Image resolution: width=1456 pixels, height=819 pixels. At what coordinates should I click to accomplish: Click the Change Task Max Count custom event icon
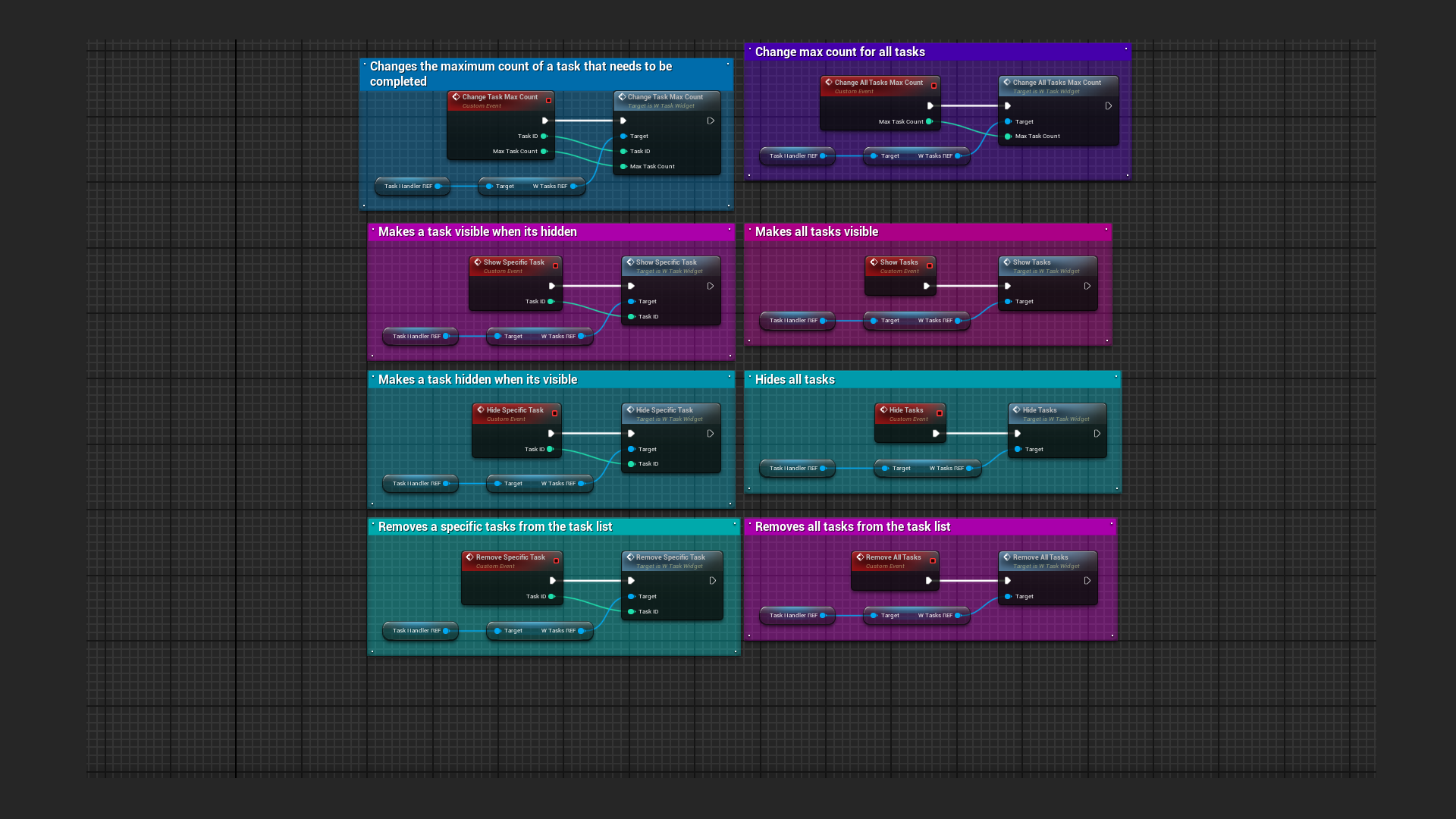(456, 97)
